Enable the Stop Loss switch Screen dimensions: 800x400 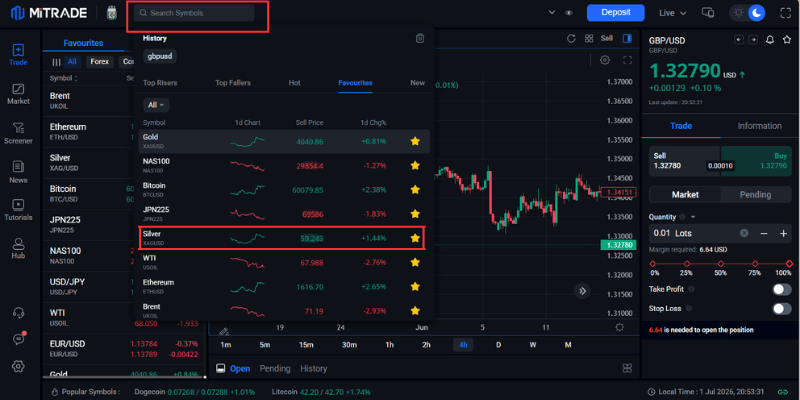782,309
